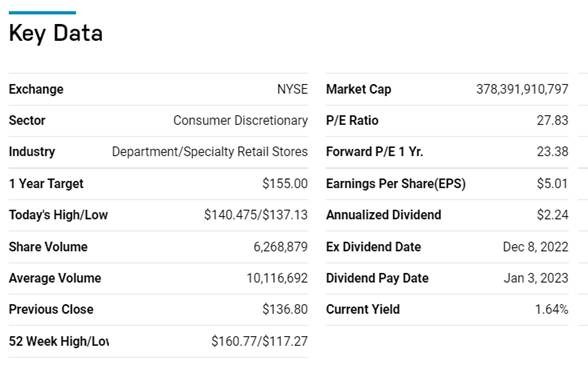Select the Market Cap figure 378,391,910,797

point(522,89)
